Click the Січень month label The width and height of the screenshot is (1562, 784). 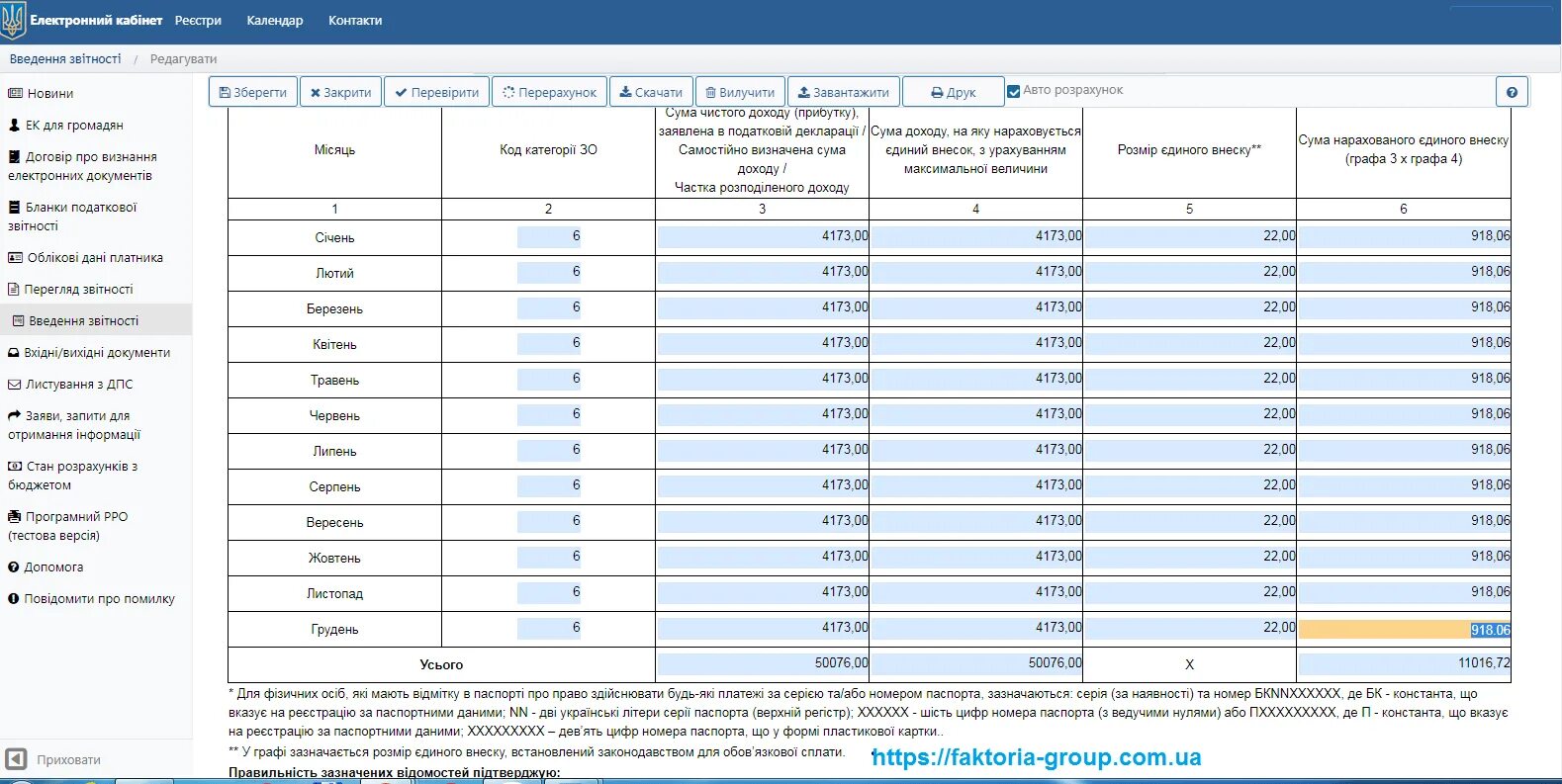coord(334,237)
